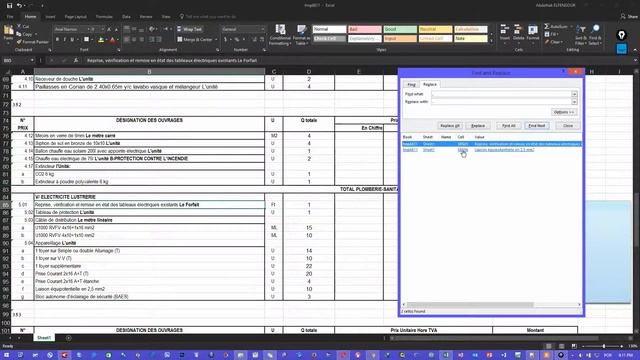Click the Replace All button
This screenshot has height=360, width=640.
[450, 126]
